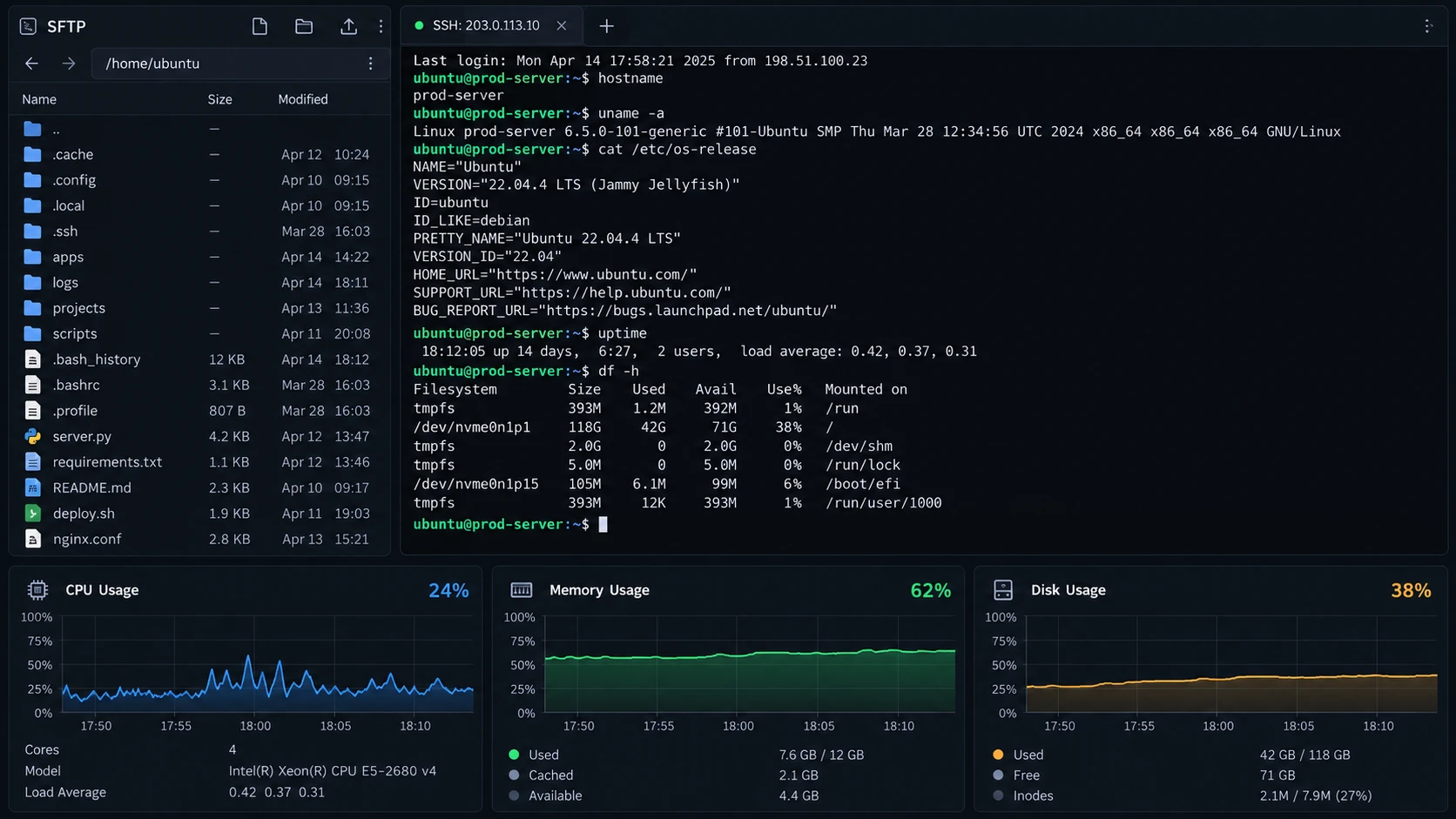The width and height of the screenshot is (1456, 819).
Task: Select the .bash_history file
Action: click(199, 359)
